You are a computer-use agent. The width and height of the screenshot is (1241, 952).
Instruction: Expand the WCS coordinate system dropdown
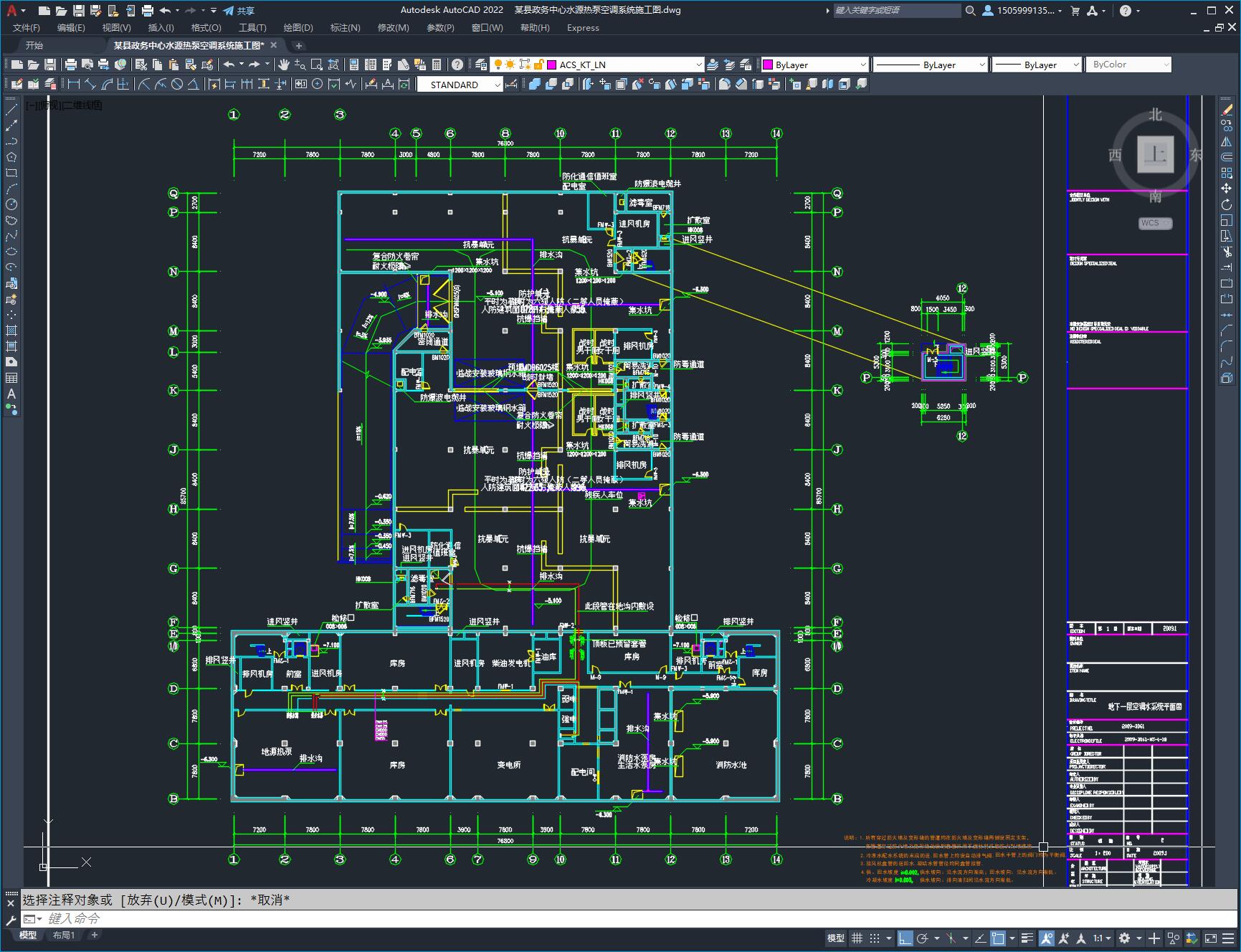(1155, 223)
